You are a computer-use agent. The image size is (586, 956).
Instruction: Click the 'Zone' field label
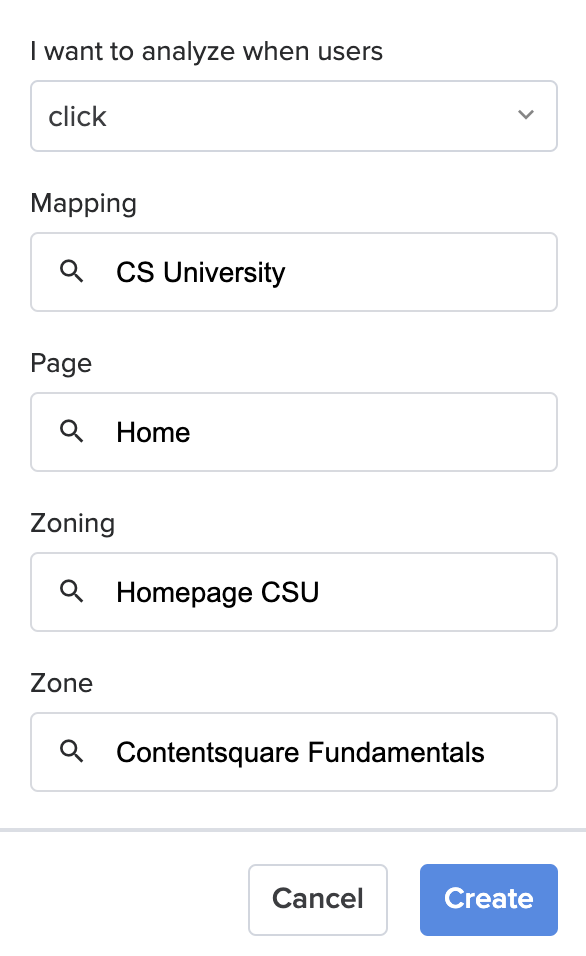(62, 683)
